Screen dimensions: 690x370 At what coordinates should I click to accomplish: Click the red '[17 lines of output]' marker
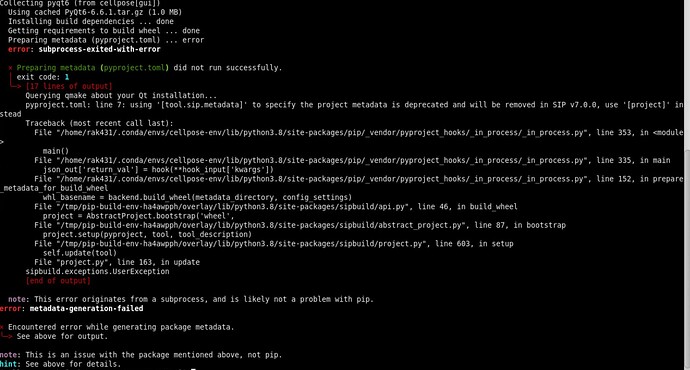click(69, 86)
